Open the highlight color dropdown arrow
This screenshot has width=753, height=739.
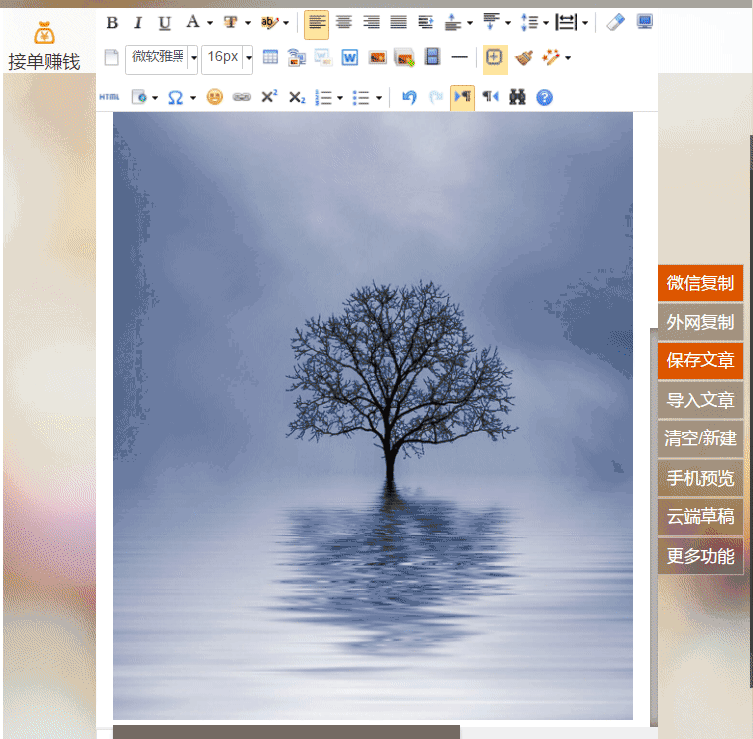pyautogui.click(x=286, y=23)
